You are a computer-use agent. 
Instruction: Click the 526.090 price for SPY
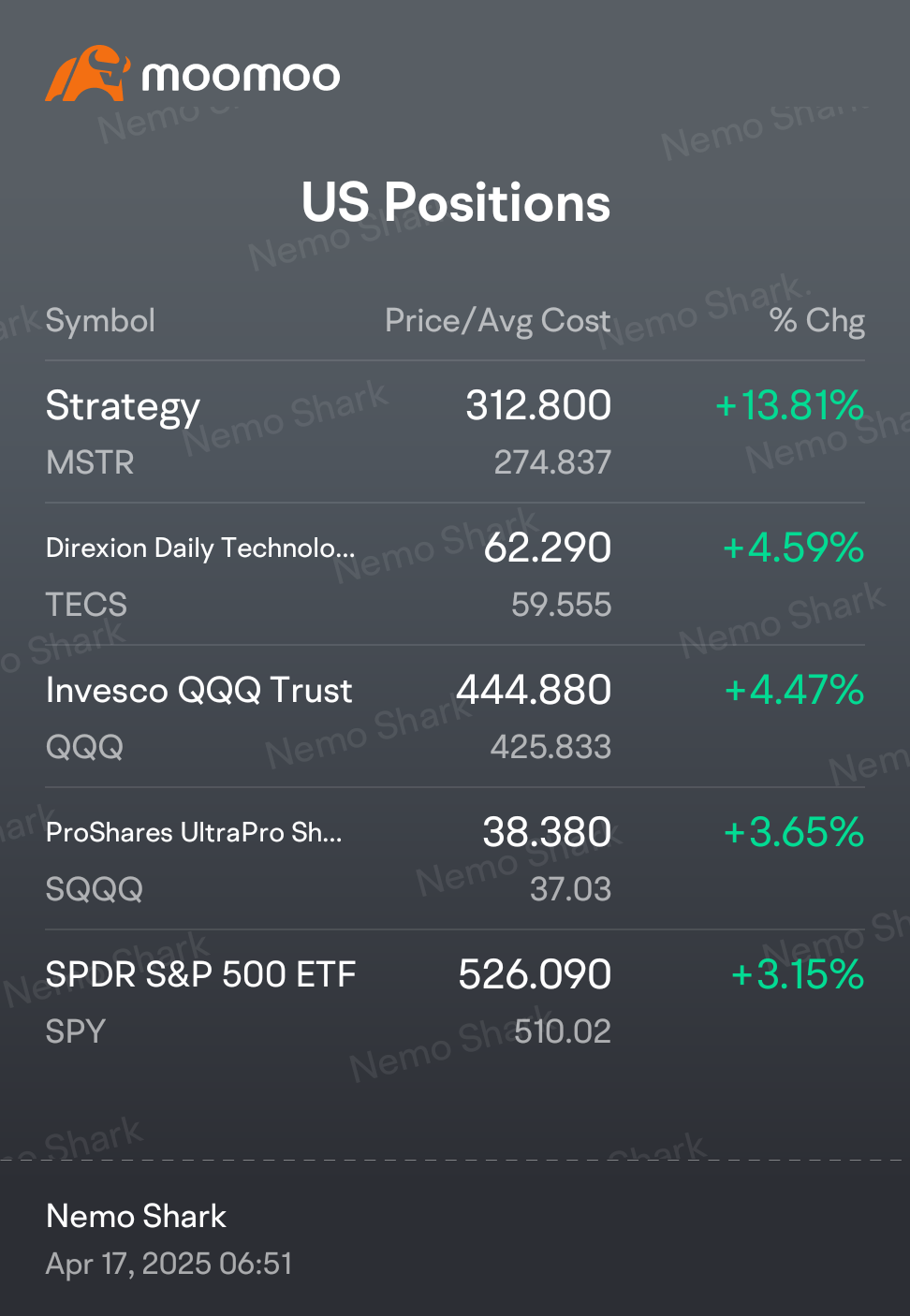[535, 975]
